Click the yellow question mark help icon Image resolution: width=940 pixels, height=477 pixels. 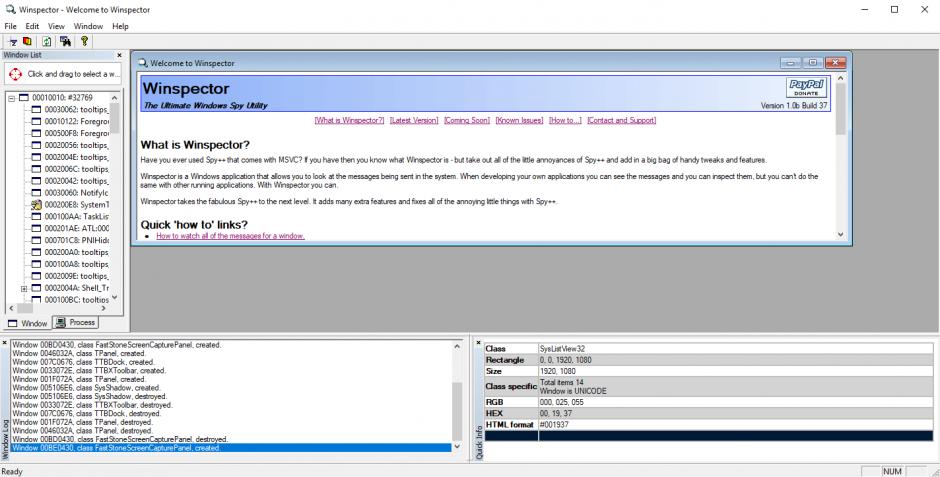click(x=85, y=41)
